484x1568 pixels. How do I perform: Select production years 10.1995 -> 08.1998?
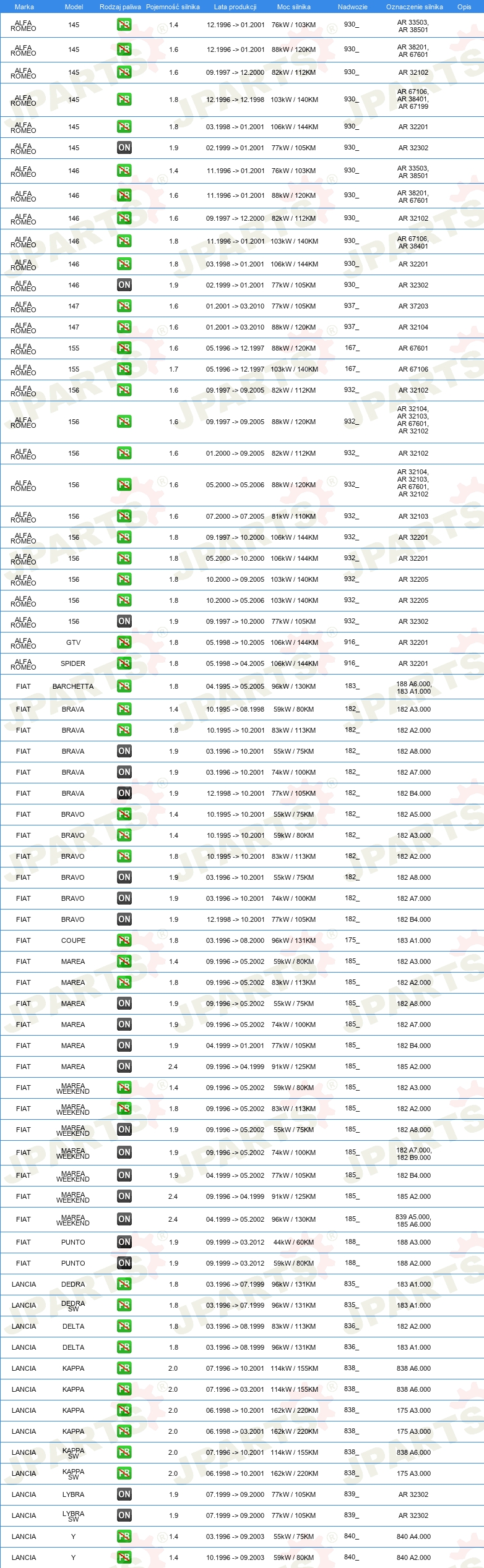pos(235,709)
